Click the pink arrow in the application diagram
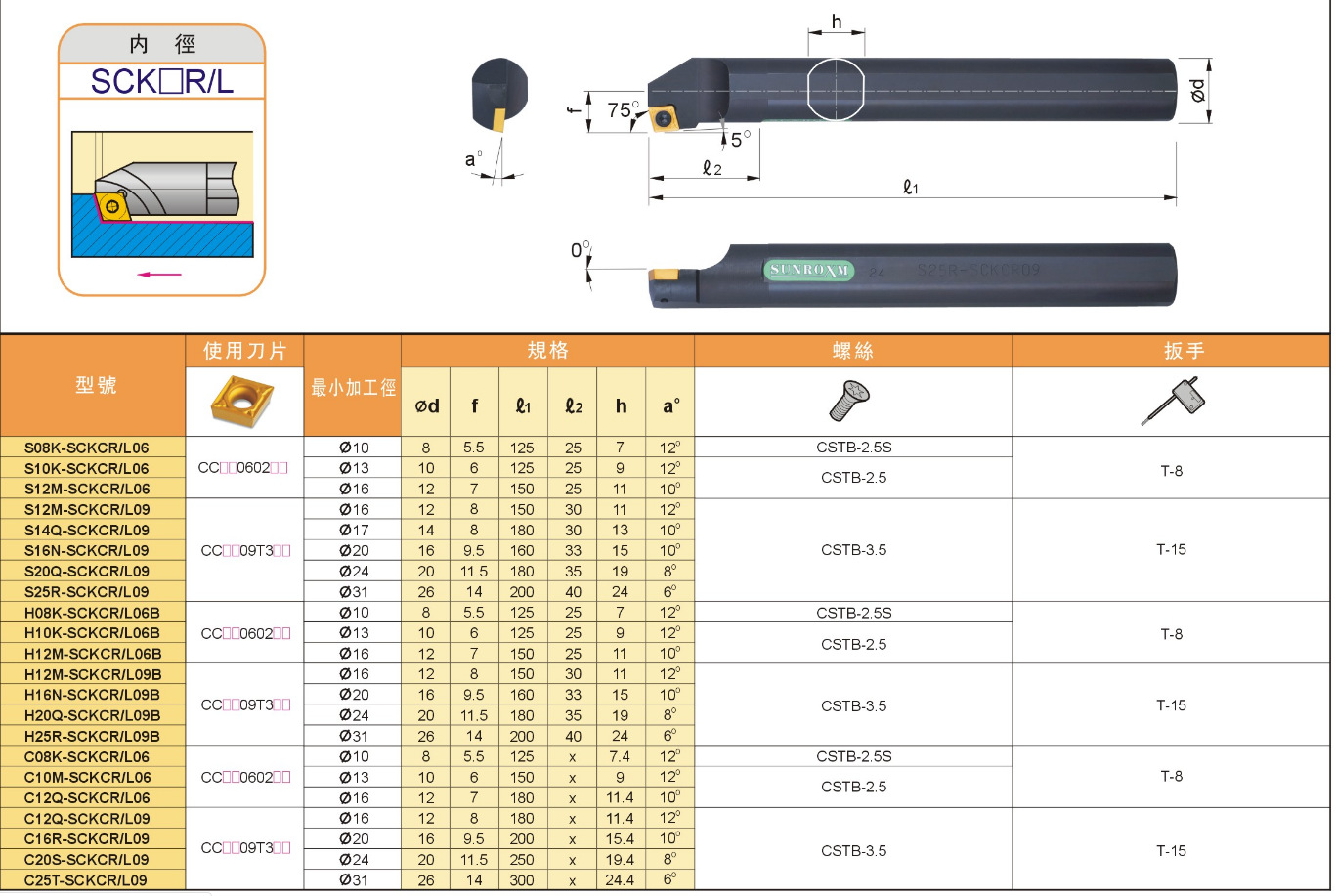 (x=161, y=275)
